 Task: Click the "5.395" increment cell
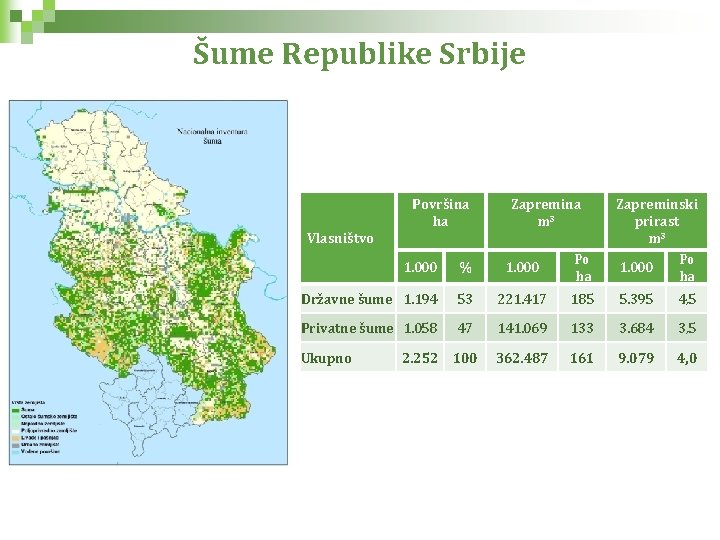pyautogui.click(x=636, y=299)
